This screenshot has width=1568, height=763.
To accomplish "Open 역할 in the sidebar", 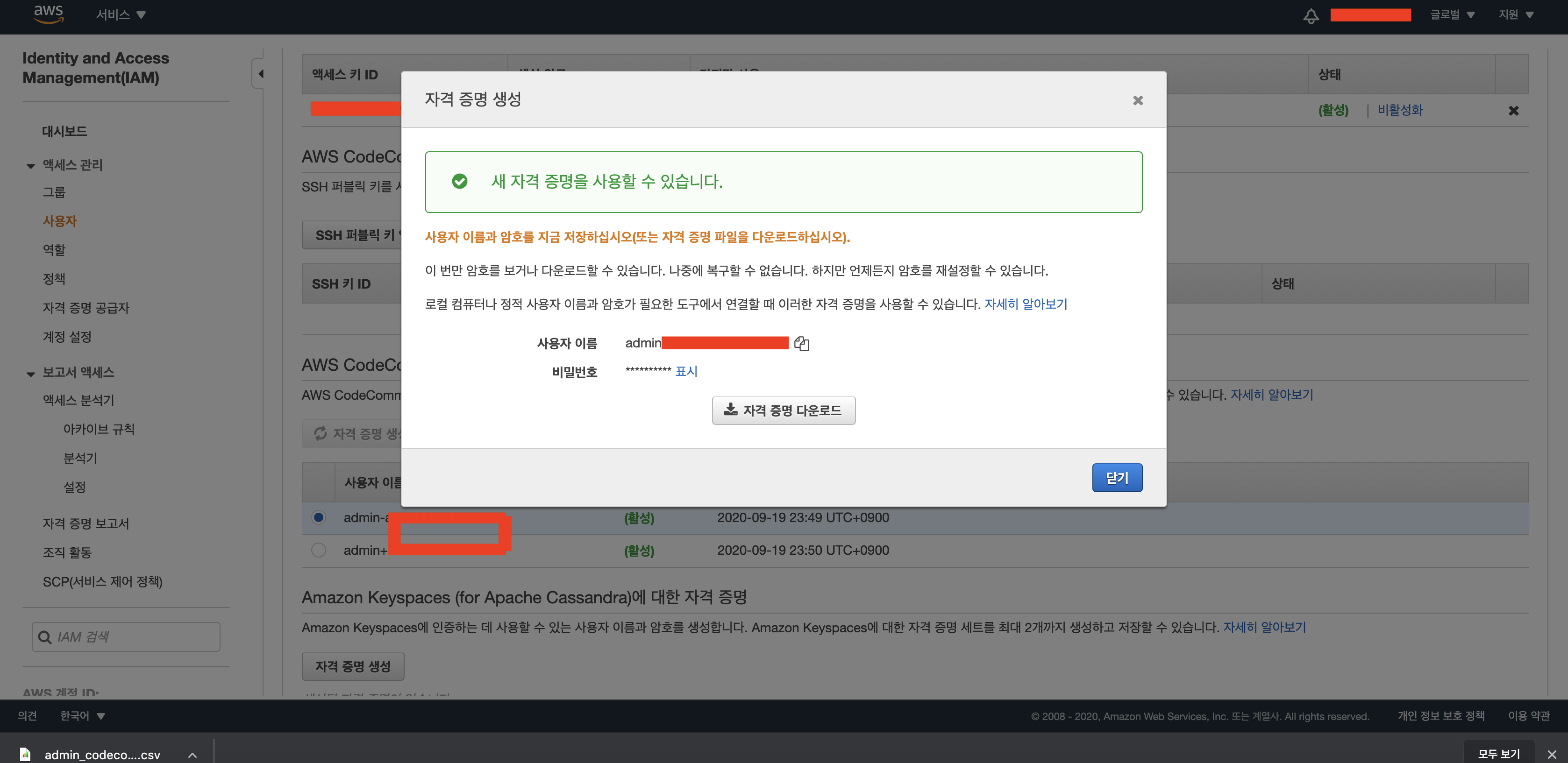I will tap(54, 249).
